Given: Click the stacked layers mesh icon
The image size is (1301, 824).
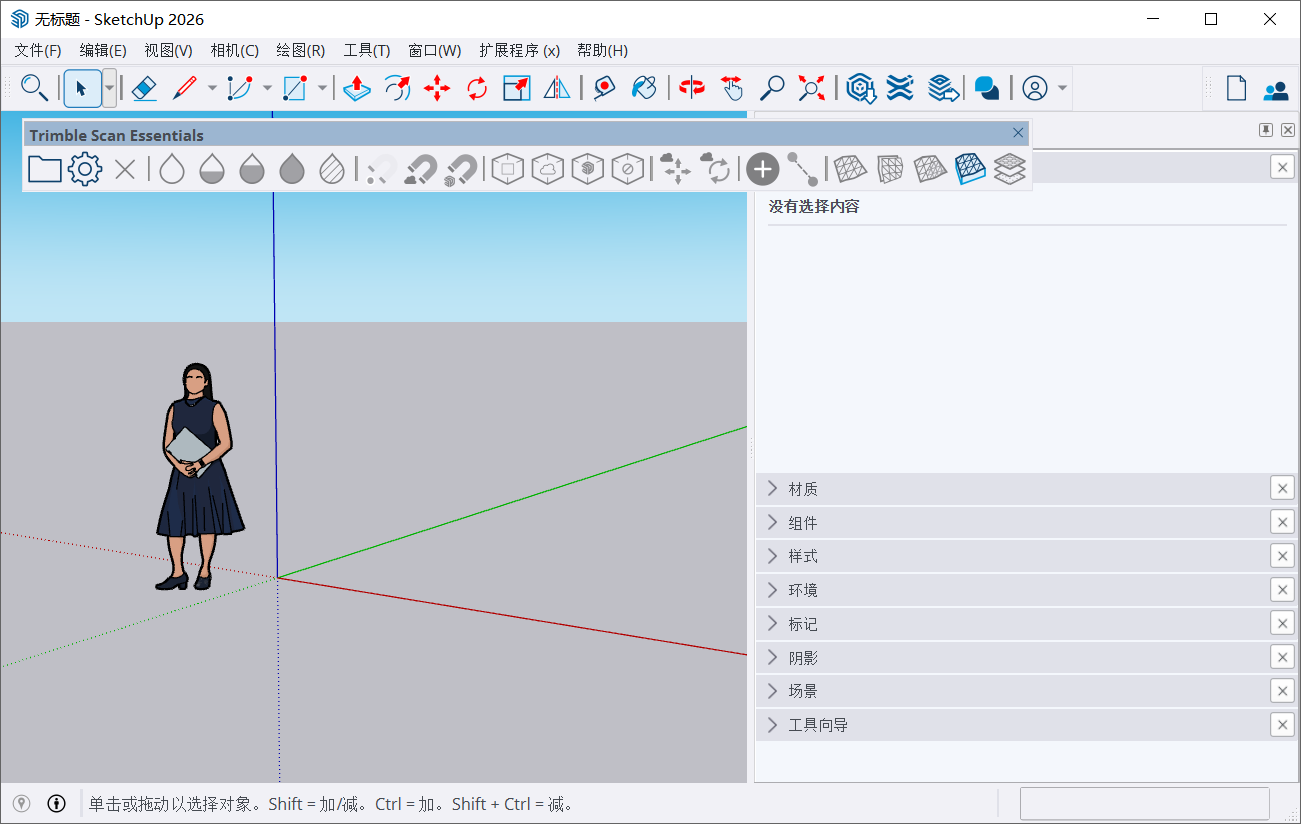Looking at the screenshot, I should (1010, 169).
